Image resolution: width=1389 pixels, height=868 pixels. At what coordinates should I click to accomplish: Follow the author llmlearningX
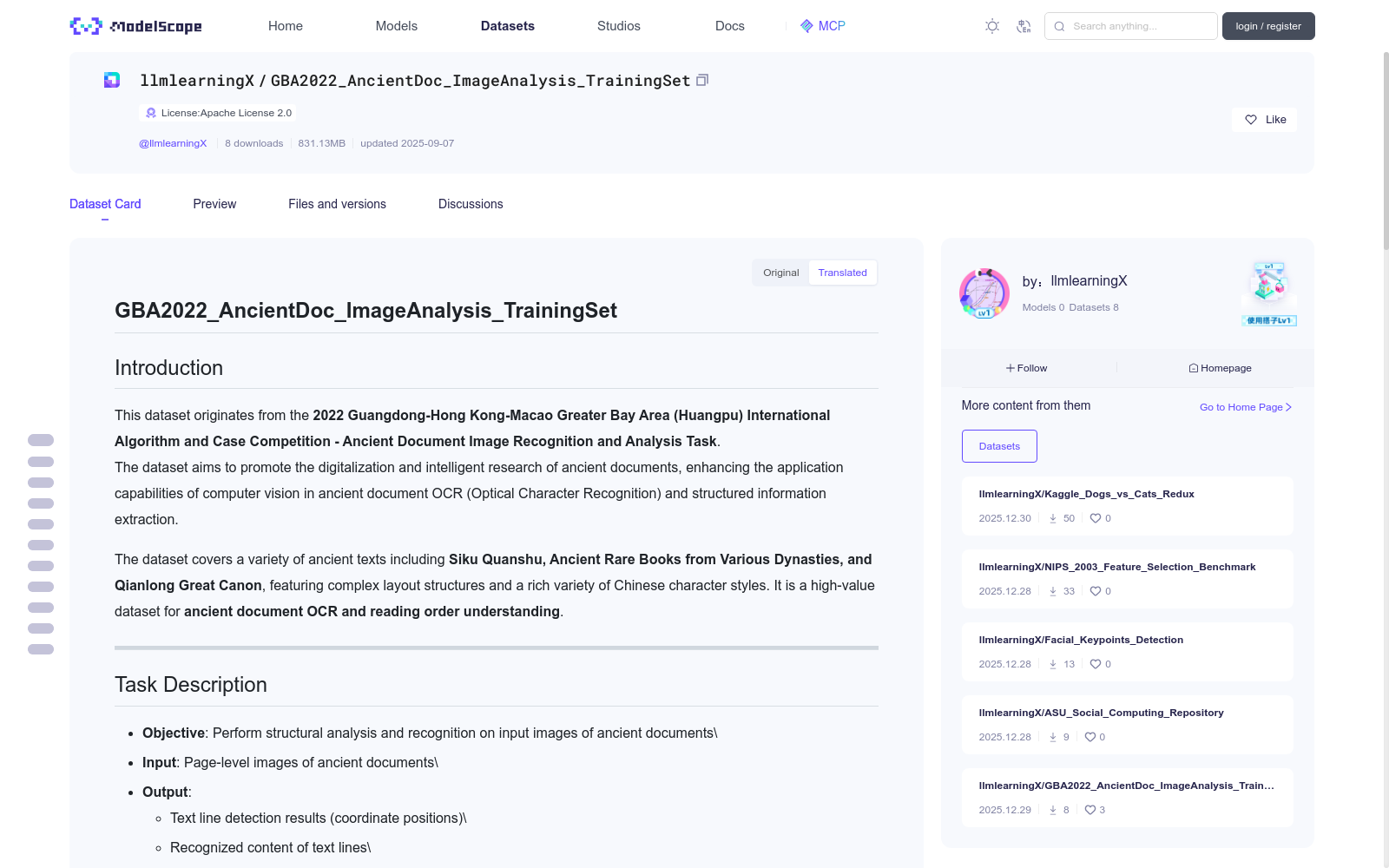1027,368
